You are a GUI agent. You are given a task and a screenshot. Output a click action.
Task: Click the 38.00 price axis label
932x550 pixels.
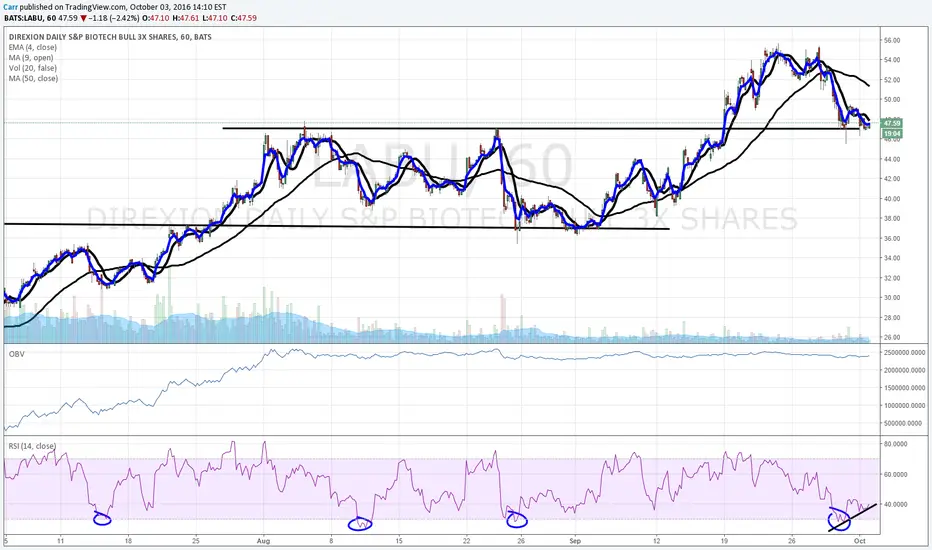click(x=892, y=218)
